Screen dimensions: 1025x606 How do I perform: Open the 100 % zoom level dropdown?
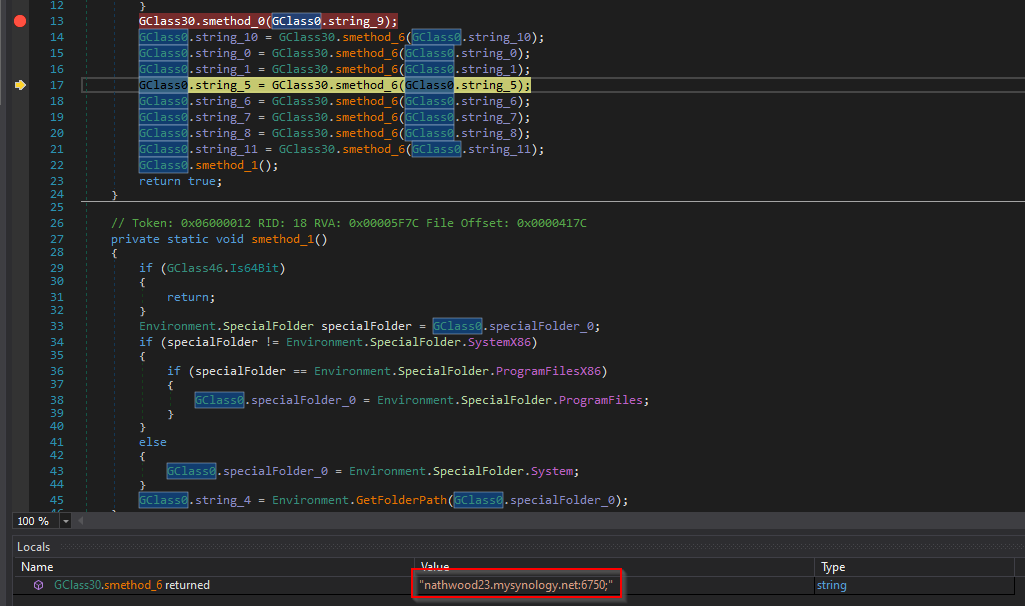tap(65, 521)
